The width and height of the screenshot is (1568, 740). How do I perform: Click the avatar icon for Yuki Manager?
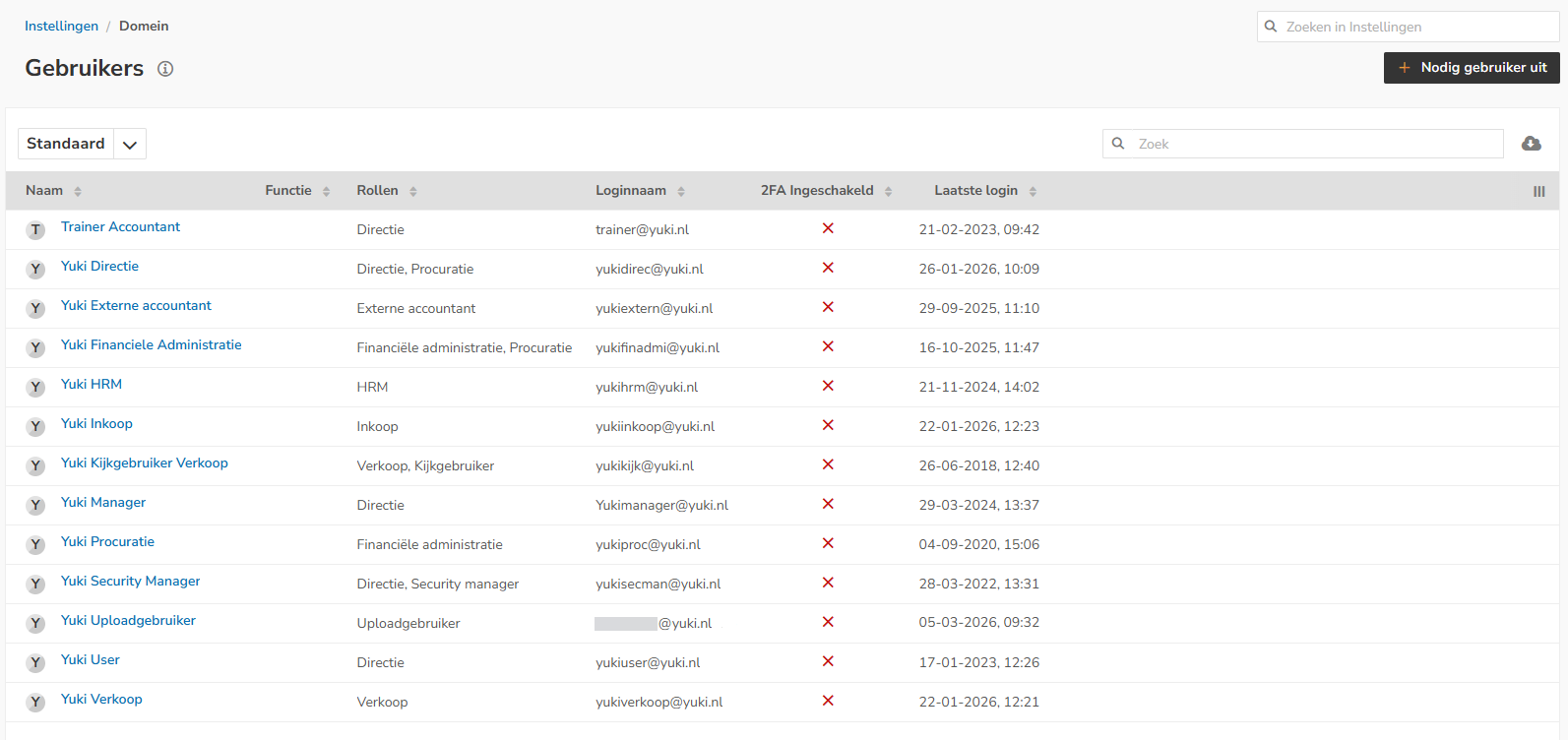36,505
